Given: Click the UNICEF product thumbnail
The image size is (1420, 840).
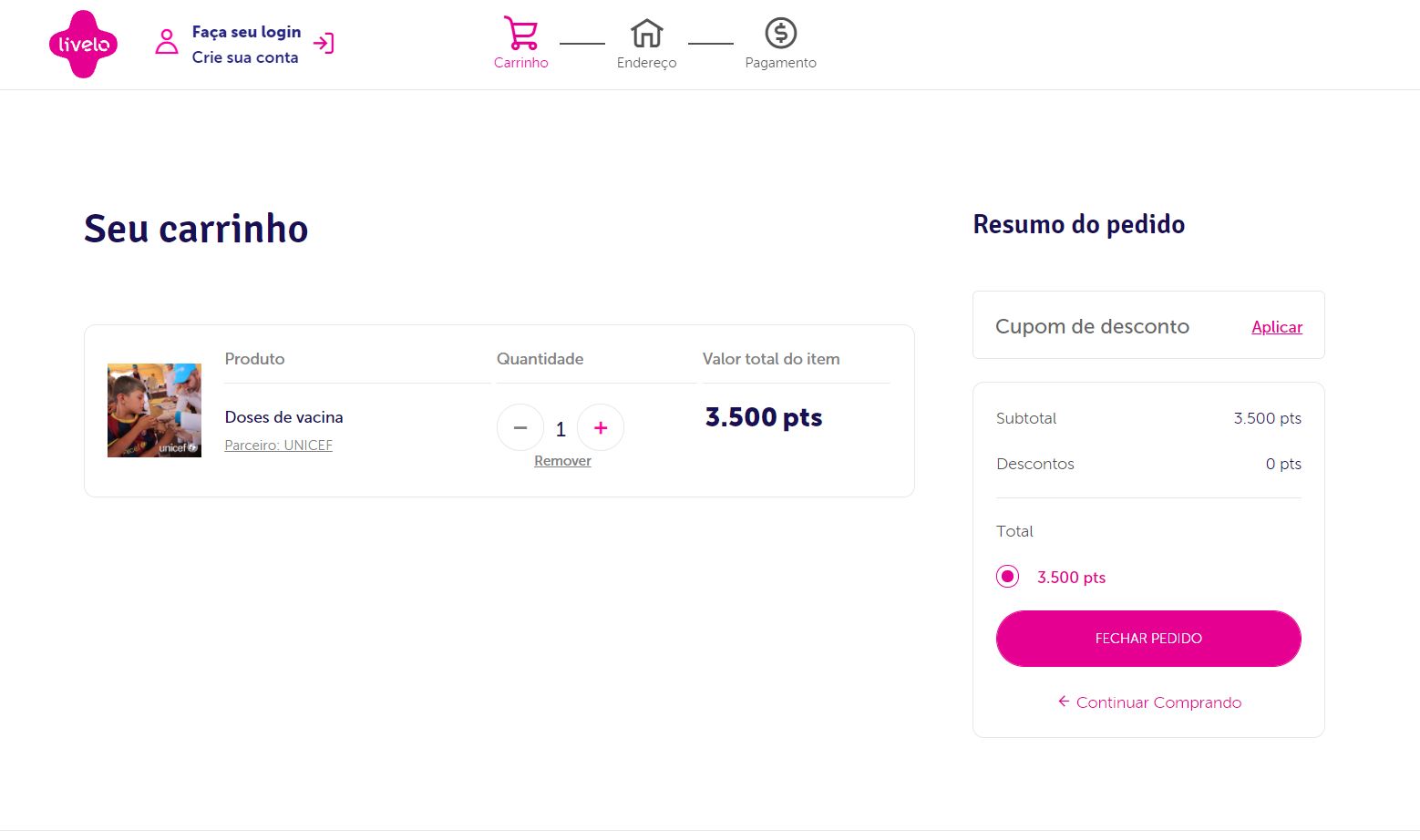Looking at the screenshot, I should tap(154, 410).
